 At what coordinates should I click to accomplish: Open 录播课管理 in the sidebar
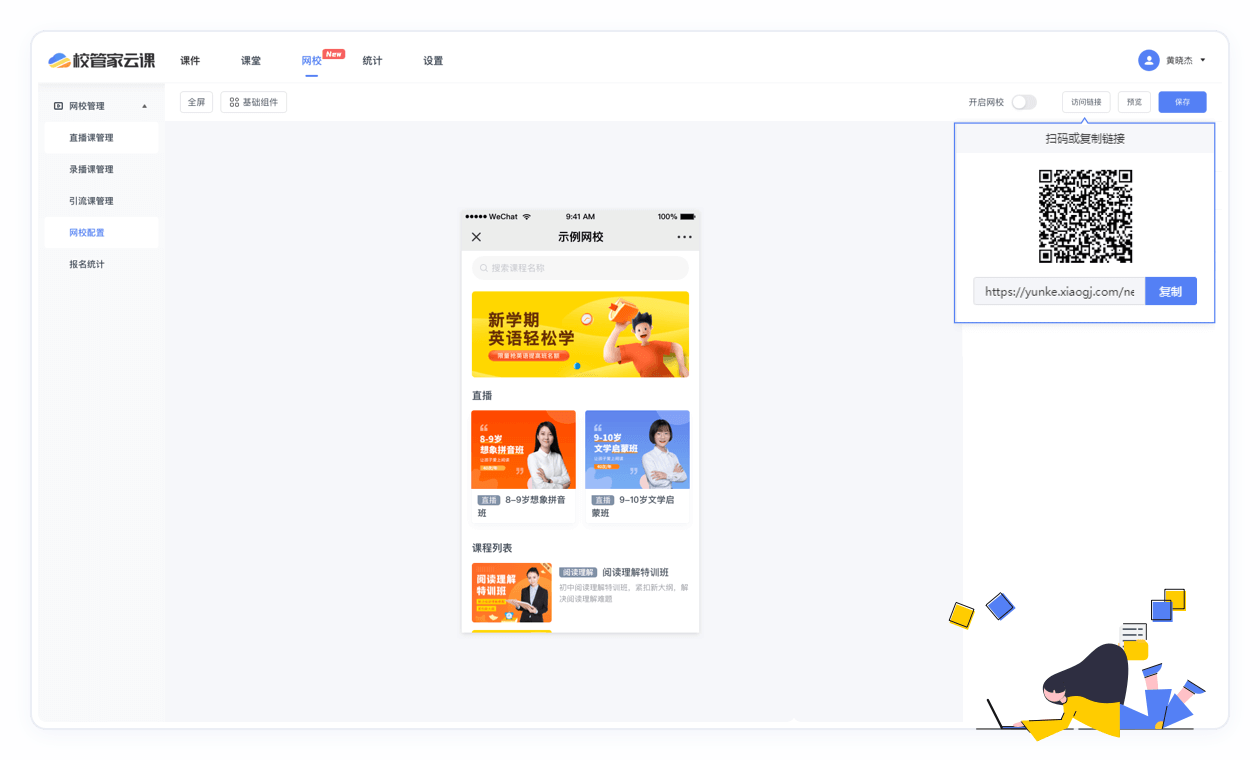tap(101, 170)
